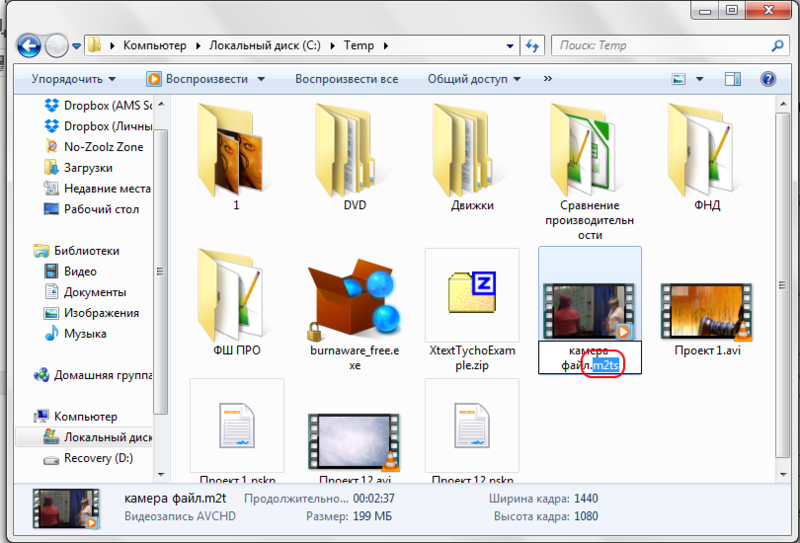800x543 pixels.
Task: Go back with the Back arrow button
Action: [29, 46]
